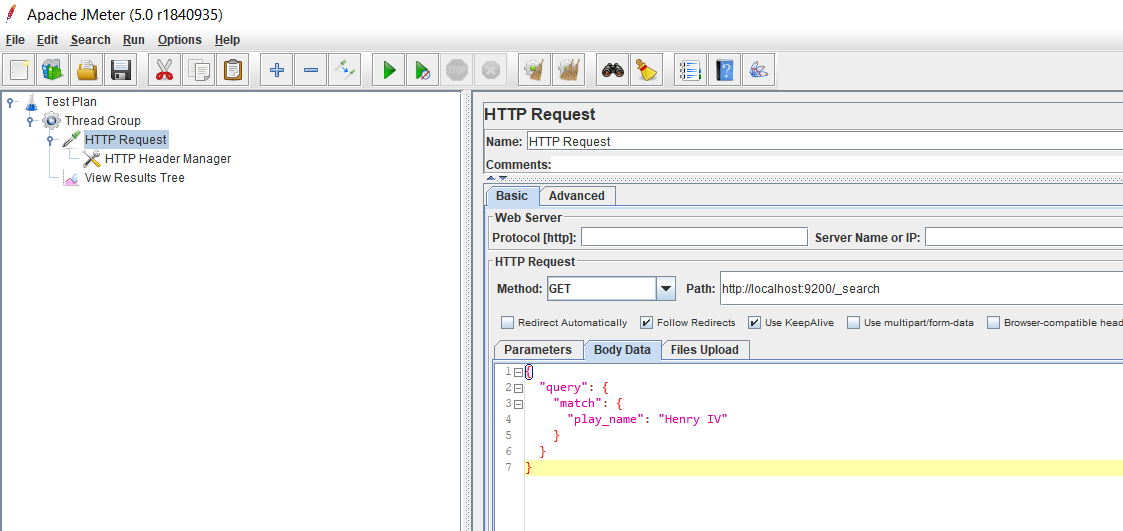
Task: Click the panel collapse arrows under Comments
Action: click(x=497, y=178)
